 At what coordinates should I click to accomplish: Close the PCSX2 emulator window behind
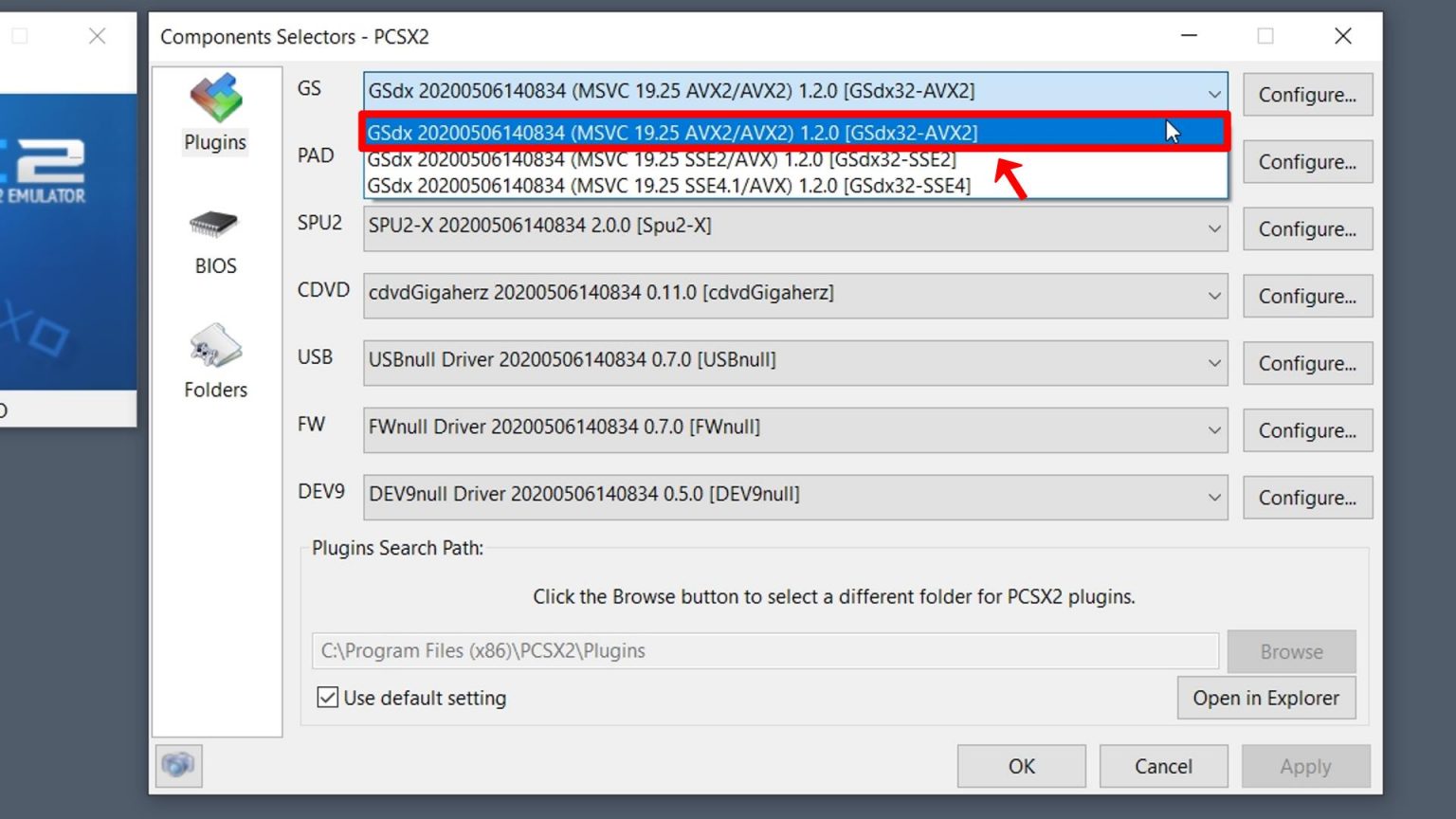click(x=97, y=36)
